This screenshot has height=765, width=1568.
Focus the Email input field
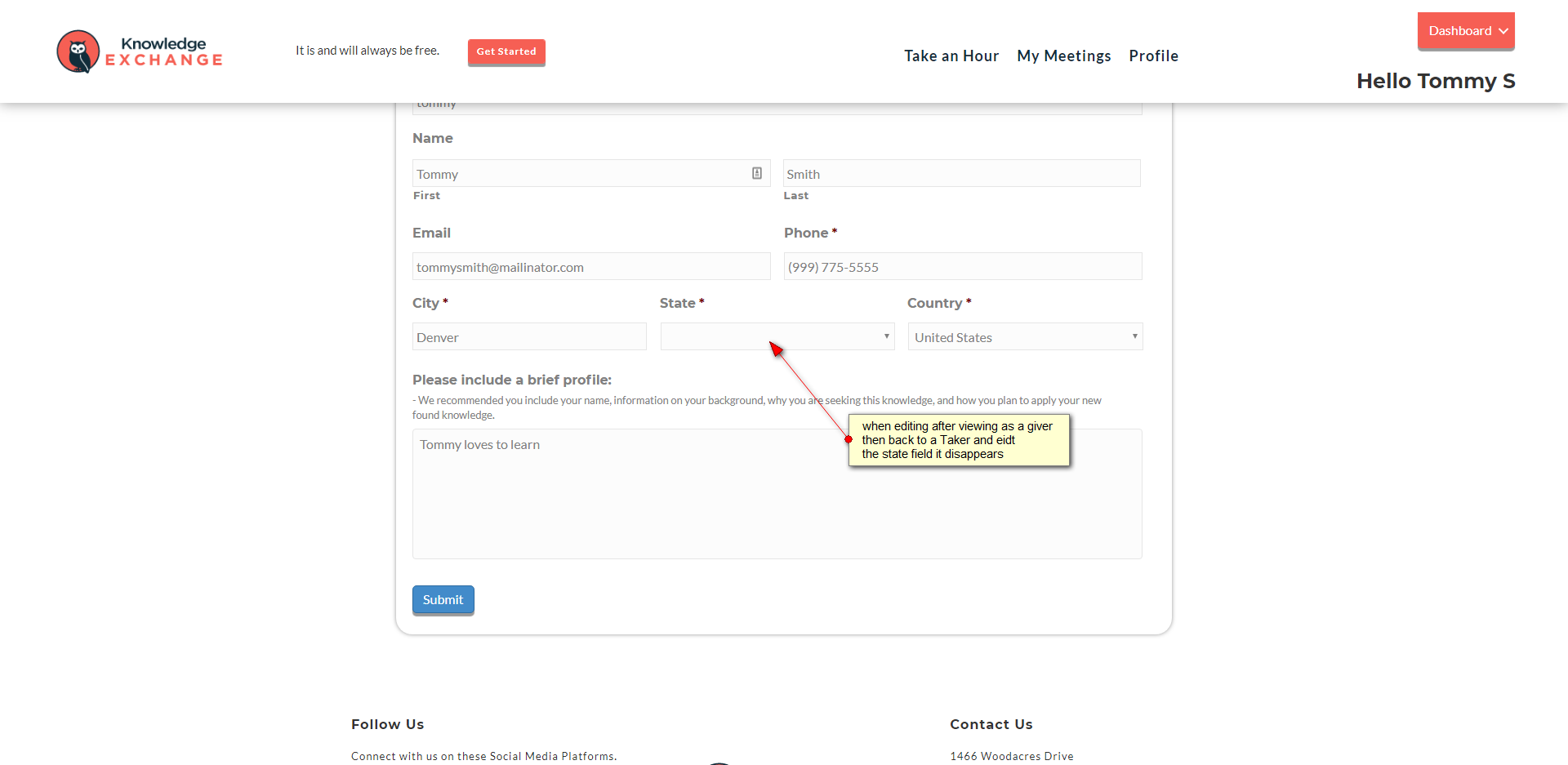(x=591, y=266)
